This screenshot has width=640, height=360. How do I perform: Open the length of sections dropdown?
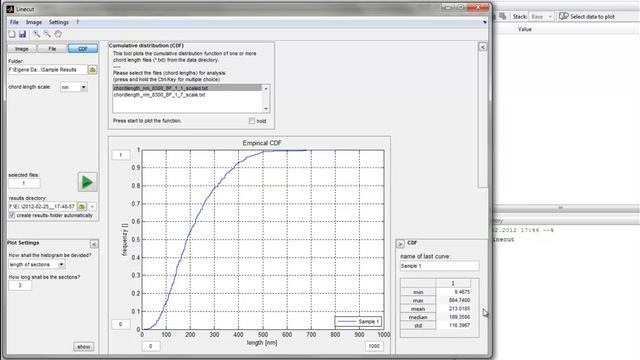click(x=61, y=264)
